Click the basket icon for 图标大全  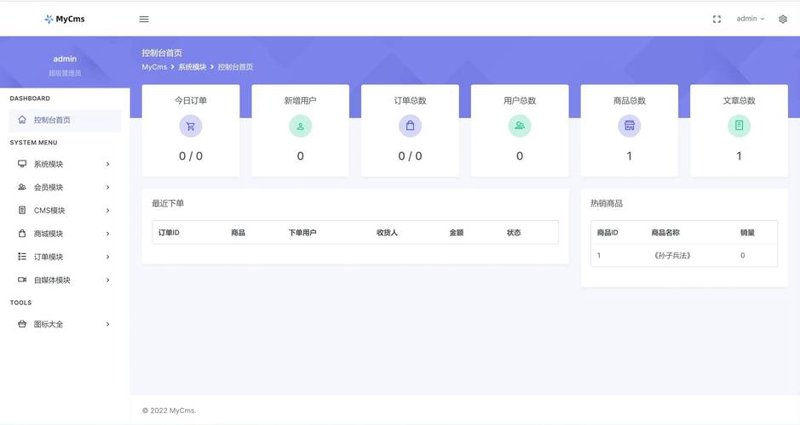(22, 324)
